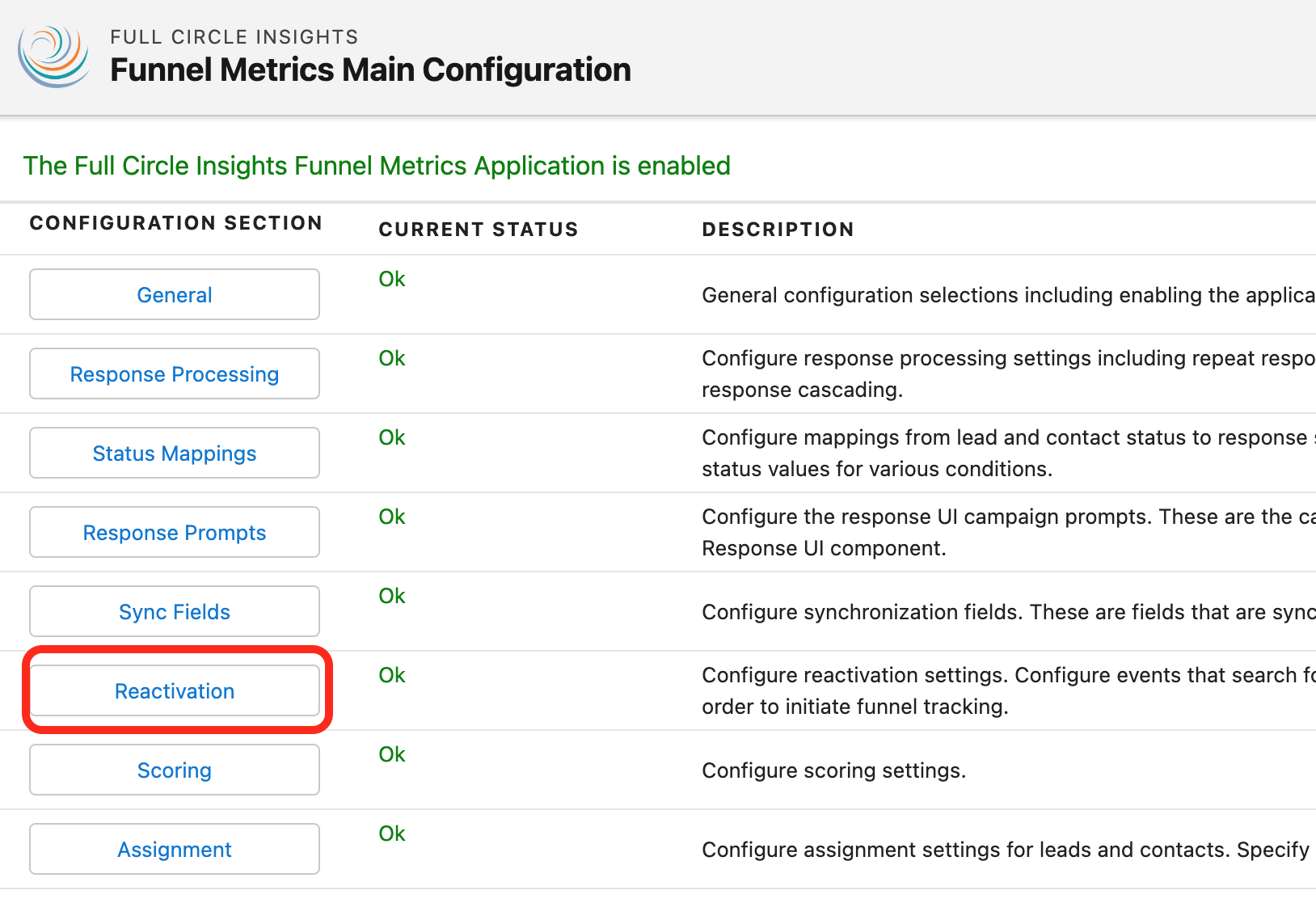Click the 'CURRENT STATUS' column header
The height and width of the screenshot is (899, 1316).
(x=479, y=230)
